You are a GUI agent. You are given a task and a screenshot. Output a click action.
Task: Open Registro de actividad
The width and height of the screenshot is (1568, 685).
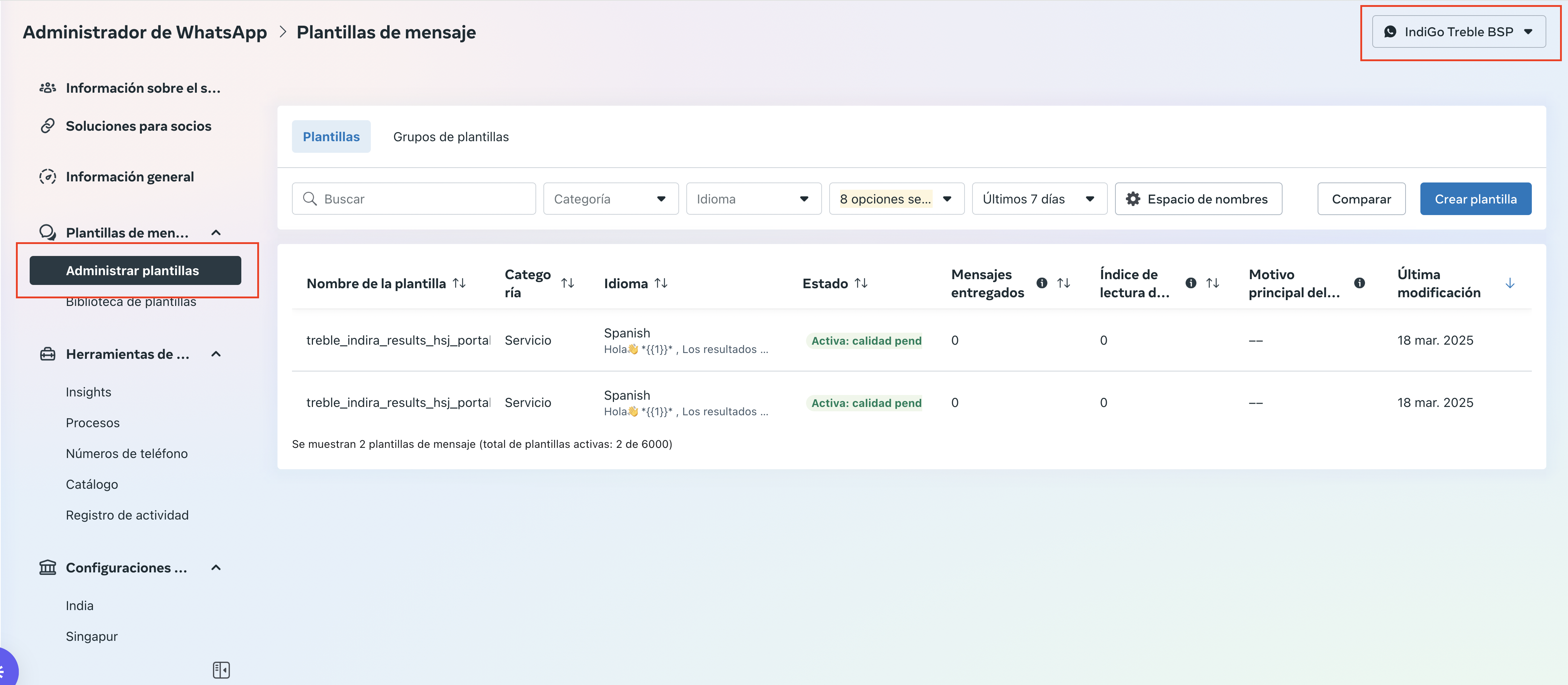tap(127, 515)
